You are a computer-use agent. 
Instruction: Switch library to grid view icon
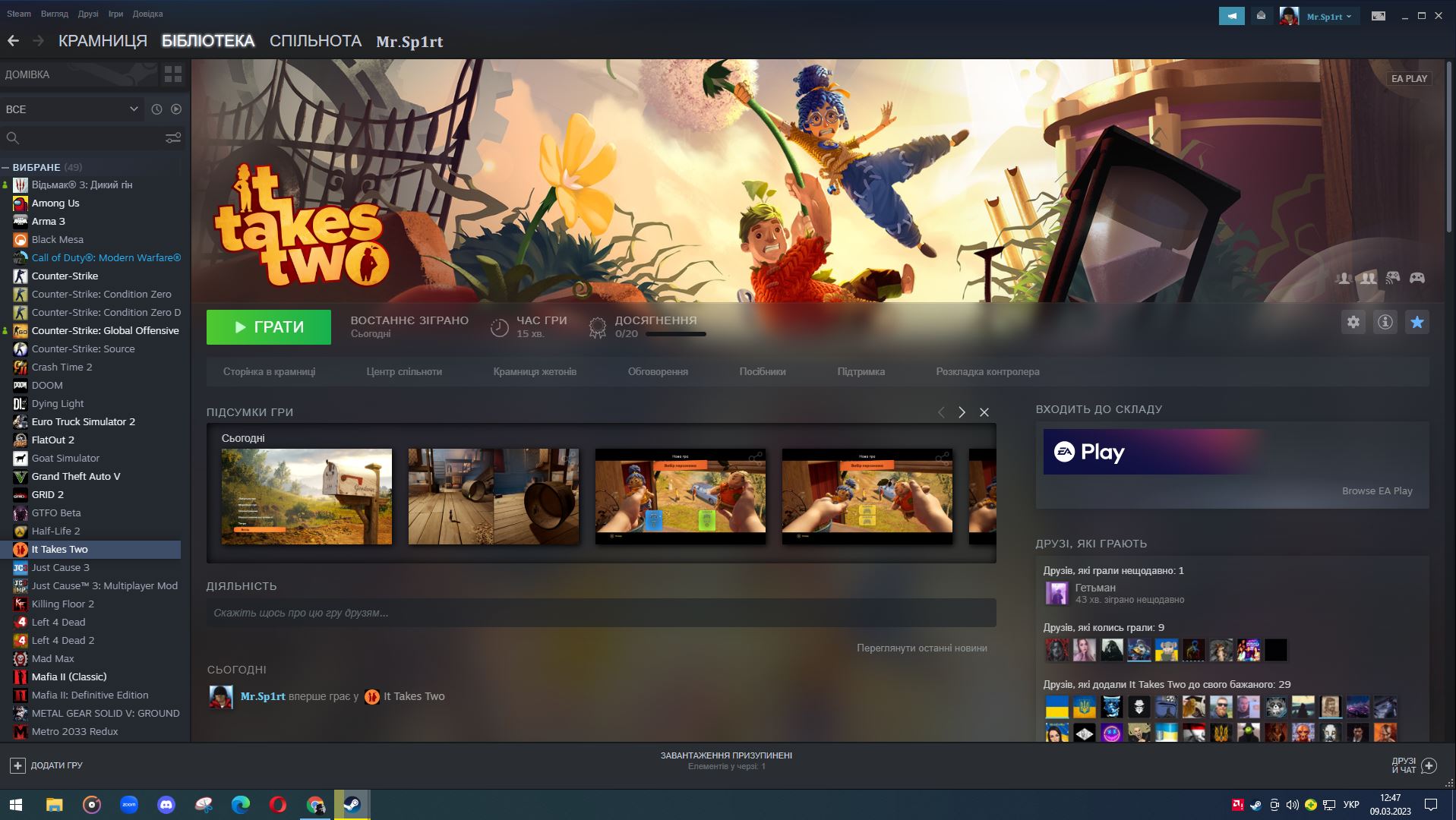pyautogui.click(x=173, y=74)
